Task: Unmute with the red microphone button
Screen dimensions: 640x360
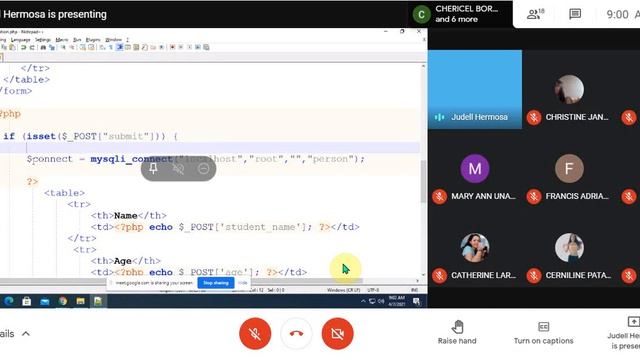Action: 255,334
